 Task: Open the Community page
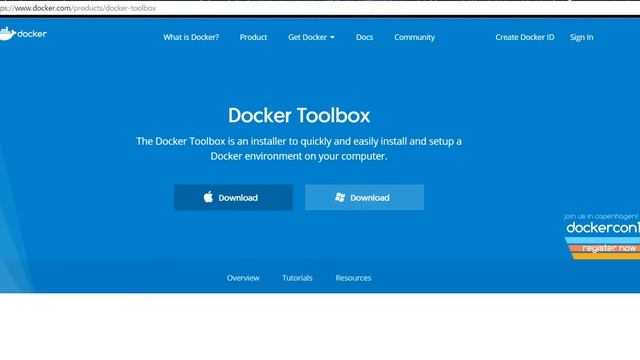(x=414, y=37)
